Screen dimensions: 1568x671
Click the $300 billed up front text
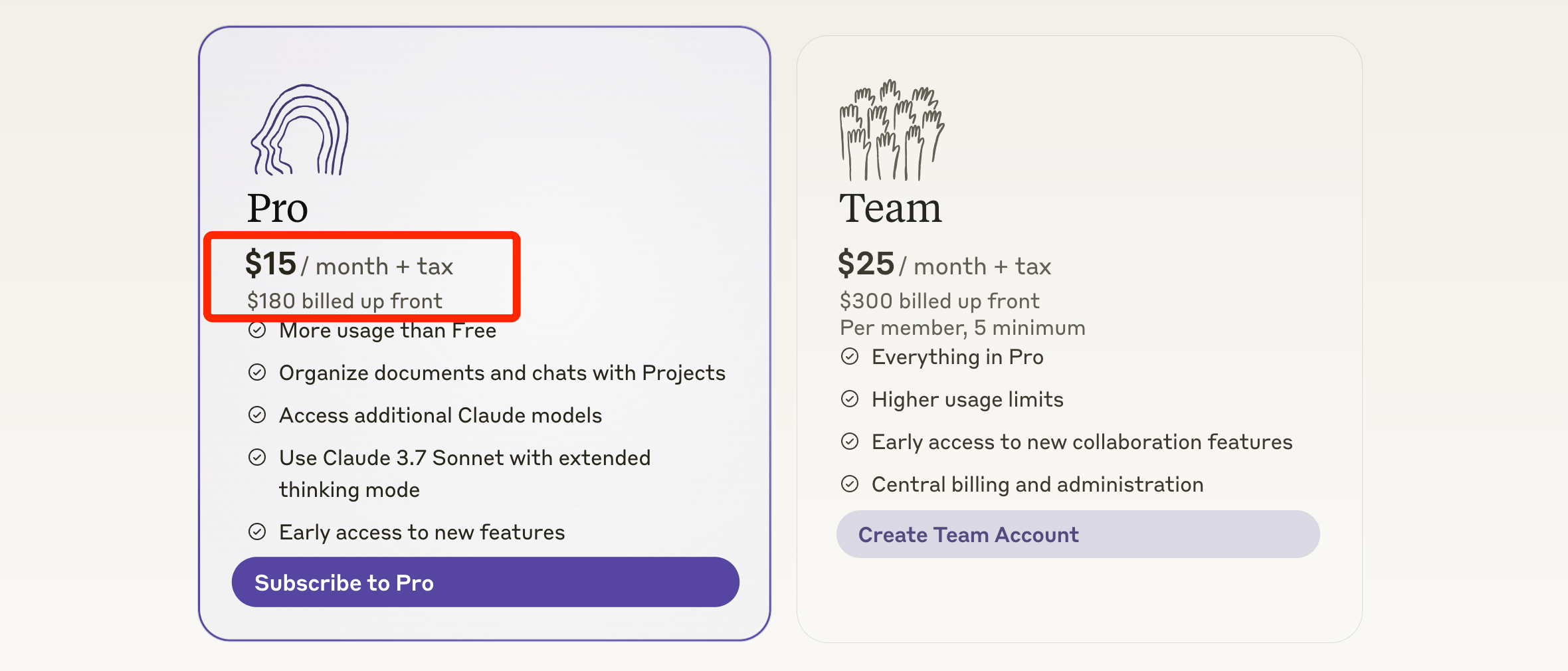coord(939,301)
